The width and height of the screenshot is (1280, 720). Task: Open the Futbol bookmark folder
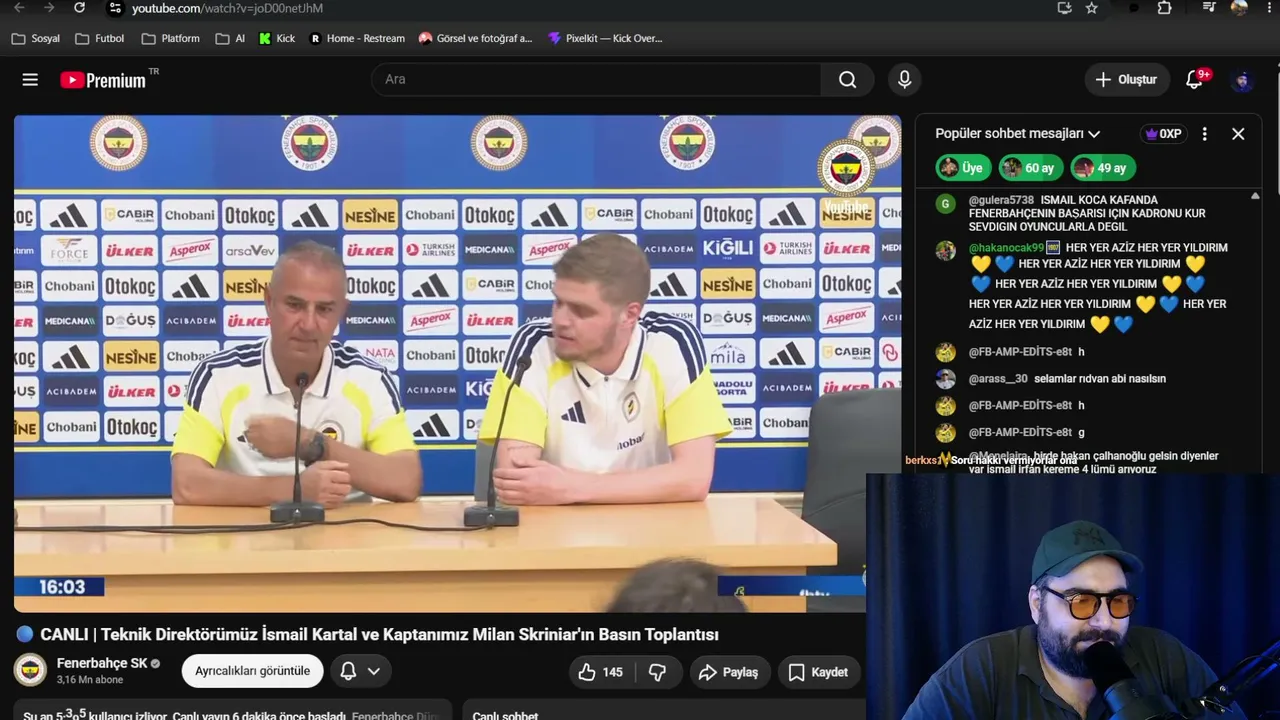tap(99, 39)
